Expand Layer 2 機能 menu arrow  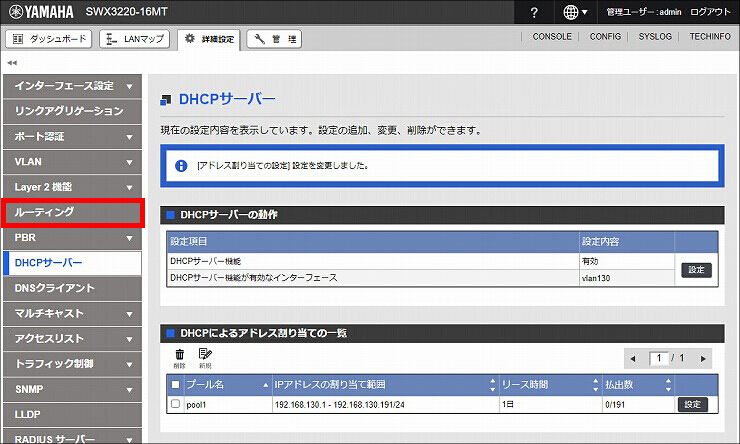[x=129, y=188]
